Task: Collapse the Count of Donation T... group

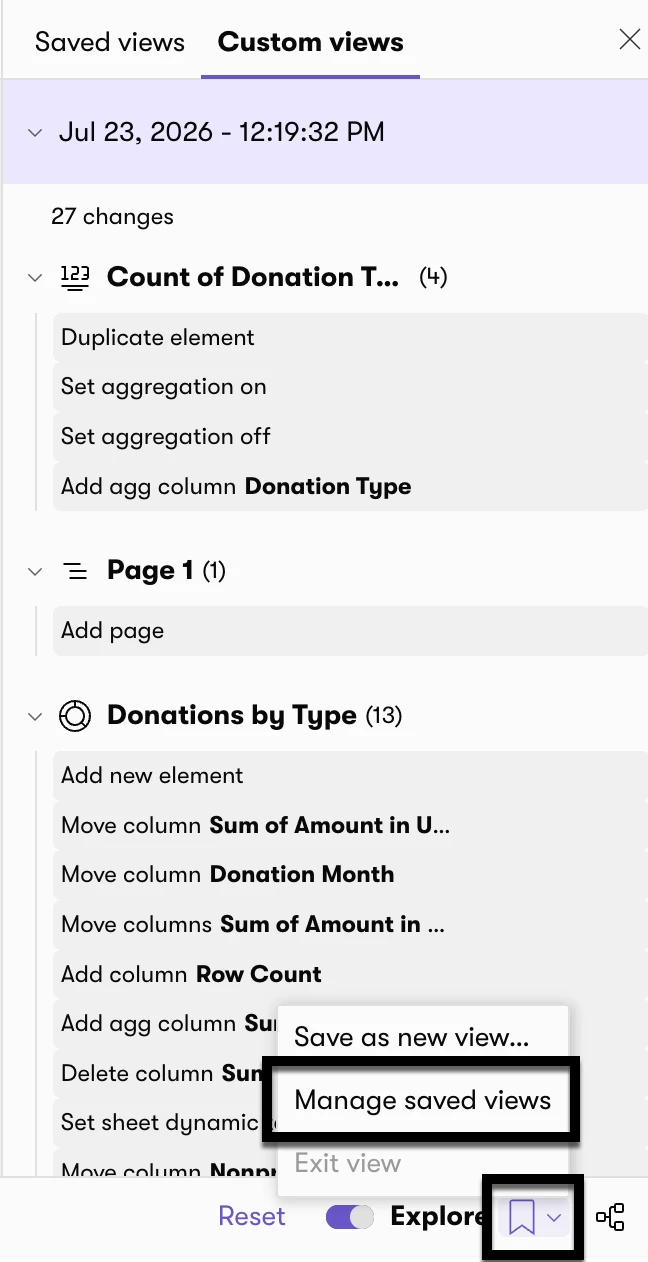Action: coord(35,277)
